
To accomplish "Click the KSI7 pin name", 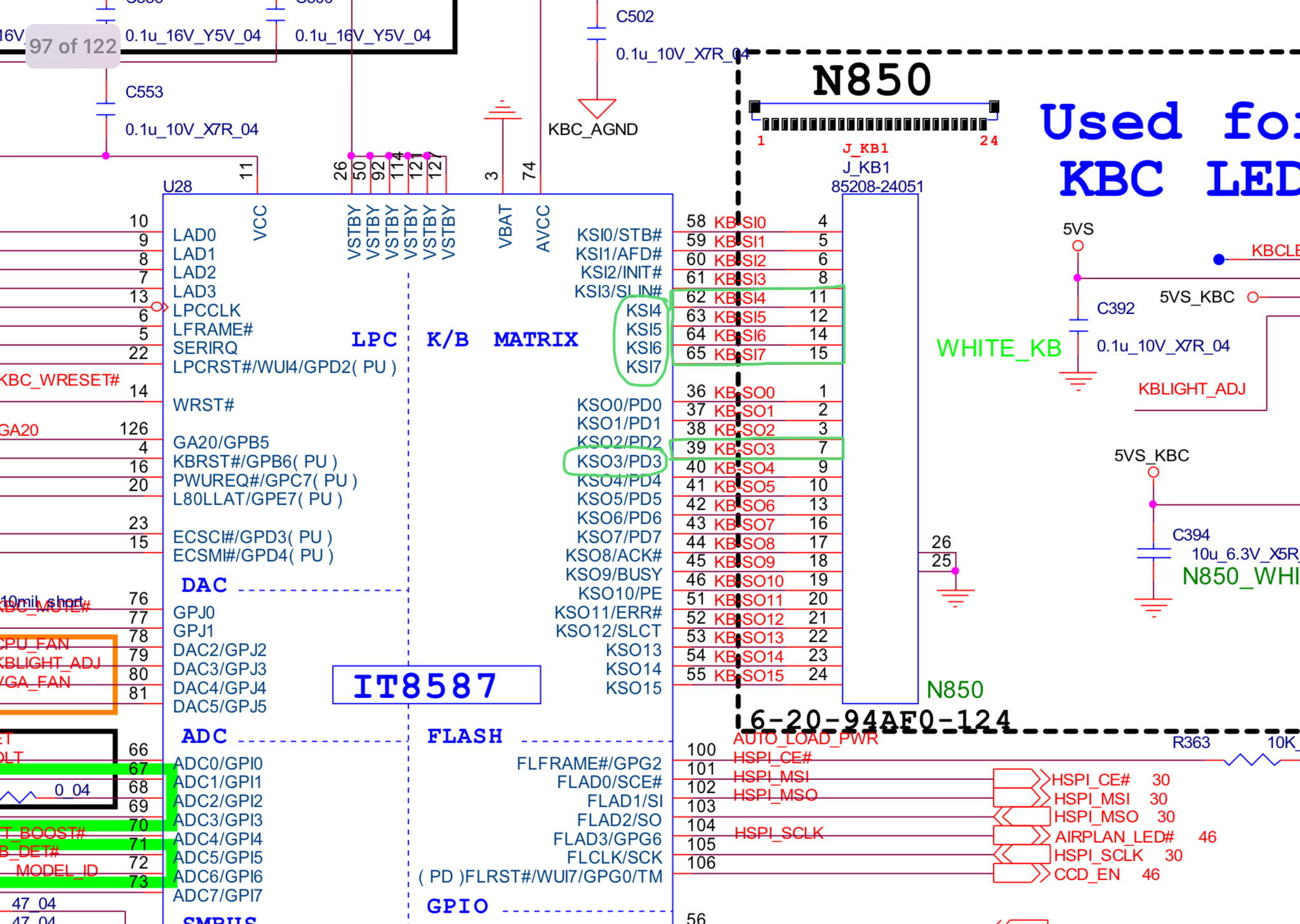I will tap(644, 367).
